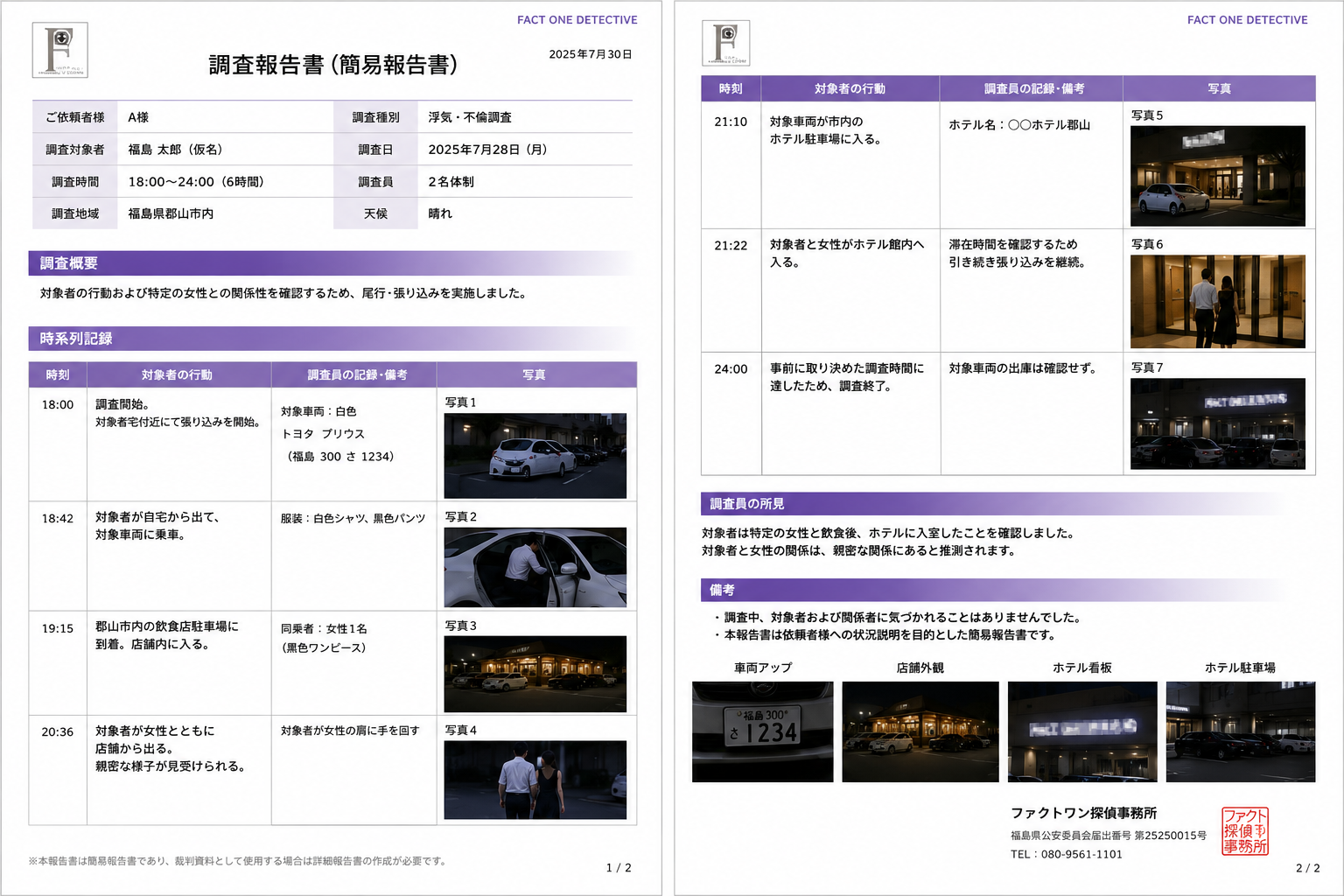View the 写真4 photo of the couple walking
The image size is (1344, 896).
pyautogui.click(x=535, y=780)
